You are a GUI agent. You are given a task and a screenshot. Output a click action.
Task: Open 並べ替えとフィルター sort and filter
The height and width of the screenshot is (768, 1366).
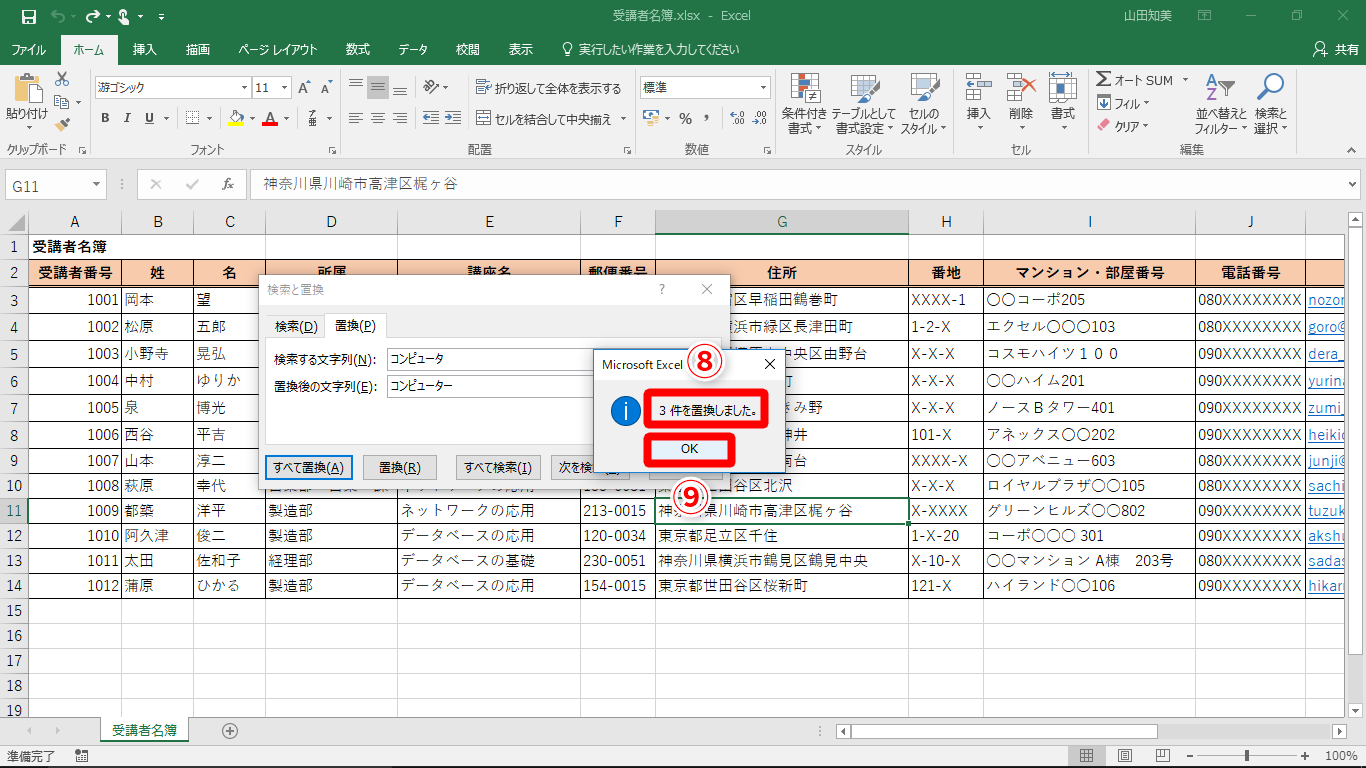(x=1221, y=103)
